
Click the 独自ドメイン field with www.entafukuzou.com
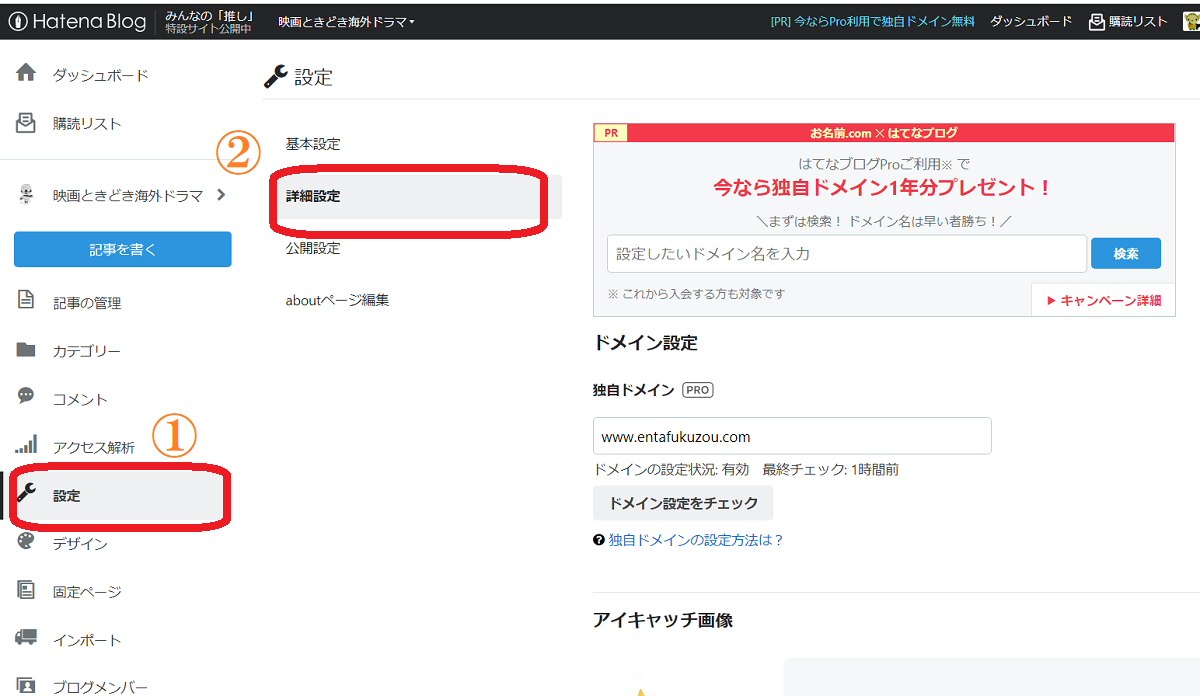point(792,436)
